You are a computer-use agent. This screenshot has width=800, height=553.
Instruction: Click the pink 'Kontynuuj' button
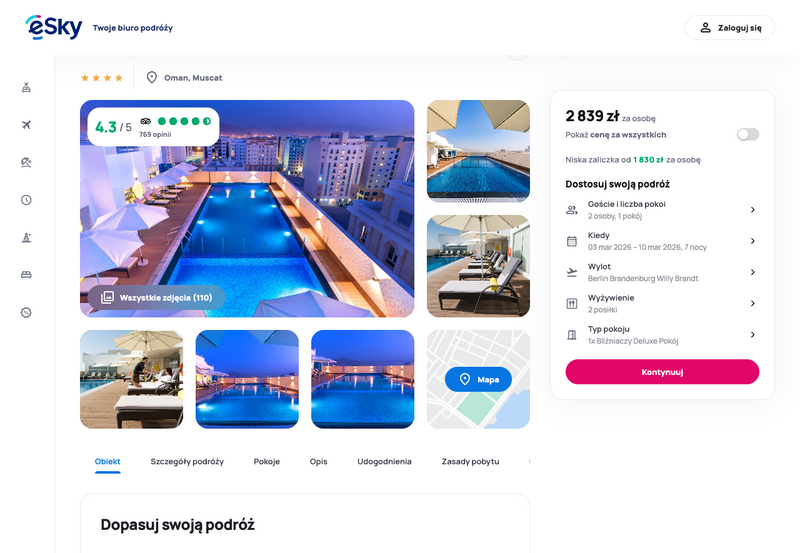click(x=662, y=372)
